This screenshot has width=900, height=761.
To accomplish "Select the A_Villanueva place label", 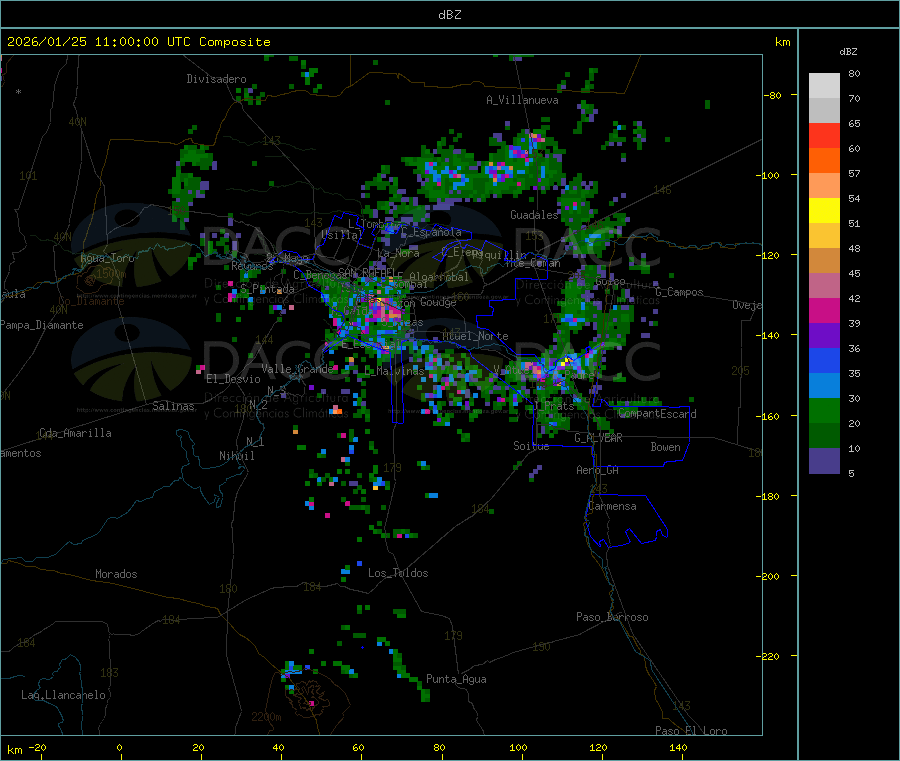I will (x=522, y=100).
